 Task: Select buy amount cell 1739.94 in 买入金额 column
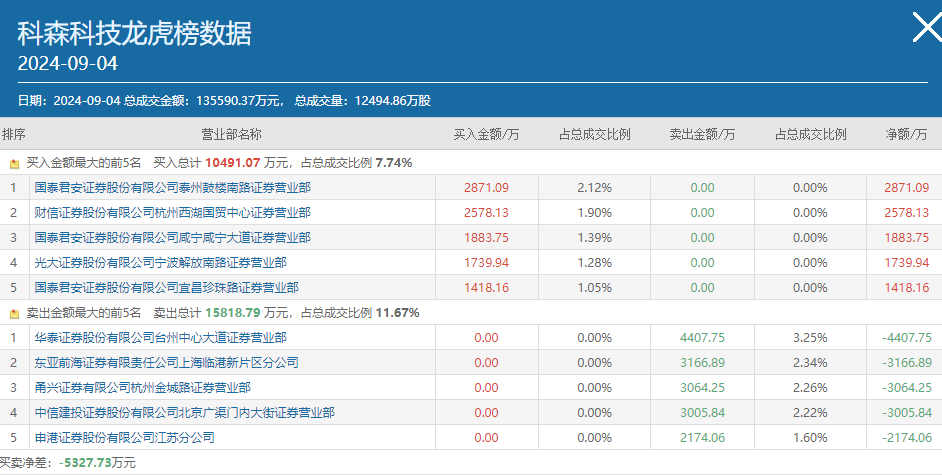point(486,263)
